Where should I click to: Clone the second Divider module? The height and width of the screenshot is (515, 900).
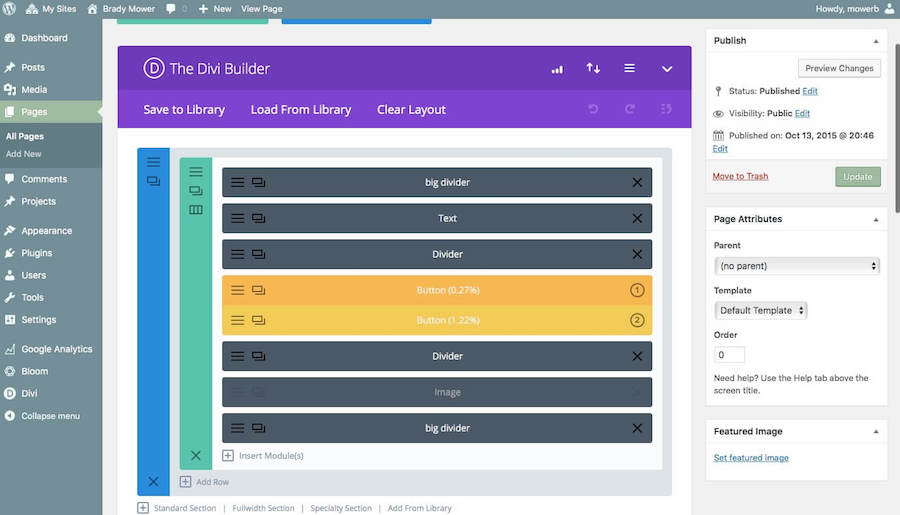pyautogui.click(x=258, y=357)
